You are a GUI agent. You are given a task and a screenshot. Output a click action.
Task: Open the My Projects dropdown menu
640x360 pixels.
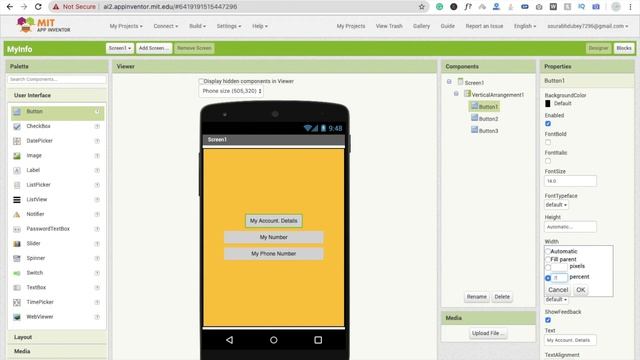click(126, 26)
